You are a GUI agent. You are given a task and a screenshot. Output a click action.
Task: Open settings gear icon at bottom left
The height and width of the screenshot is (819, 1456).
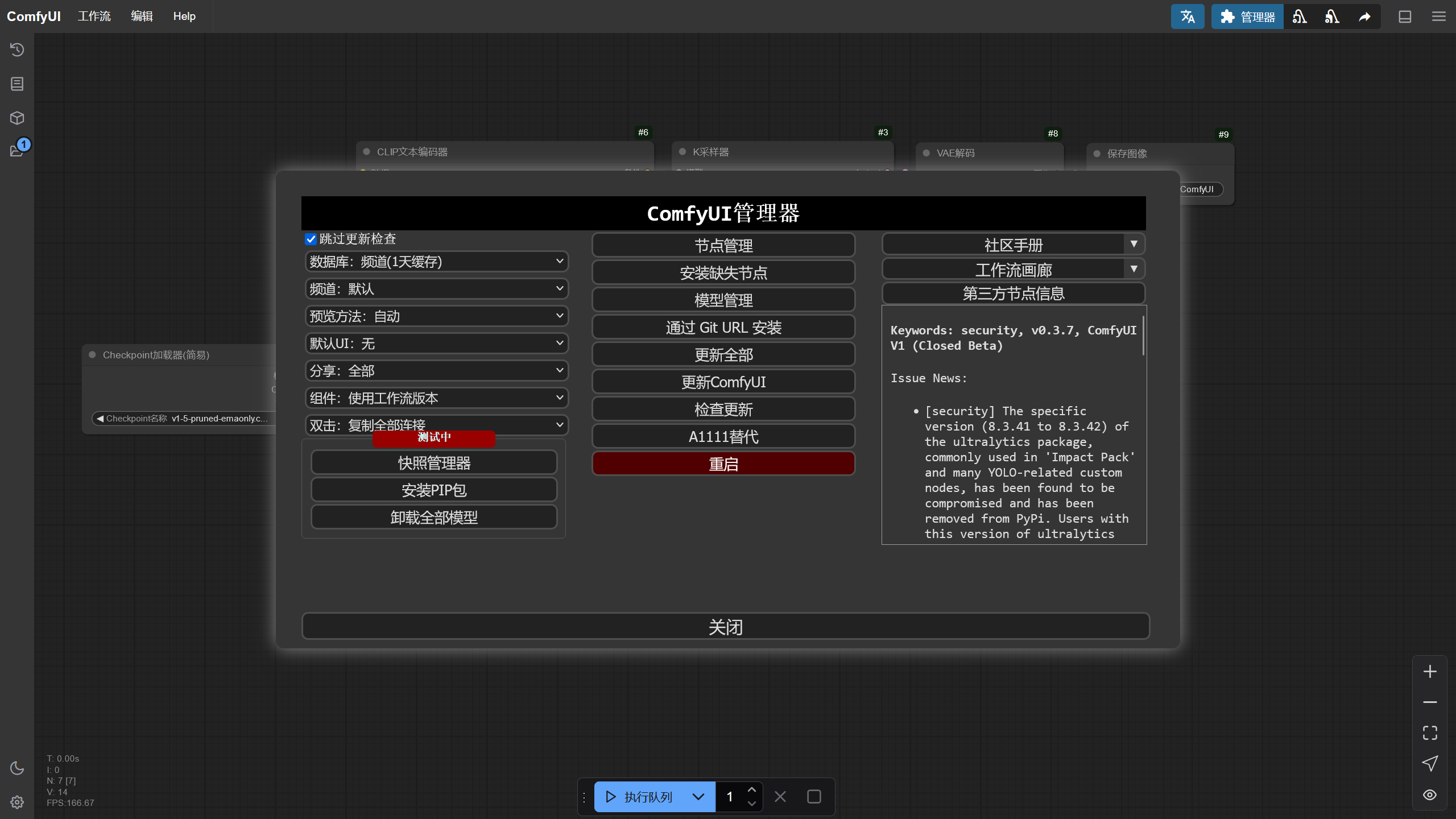point(17,802)
